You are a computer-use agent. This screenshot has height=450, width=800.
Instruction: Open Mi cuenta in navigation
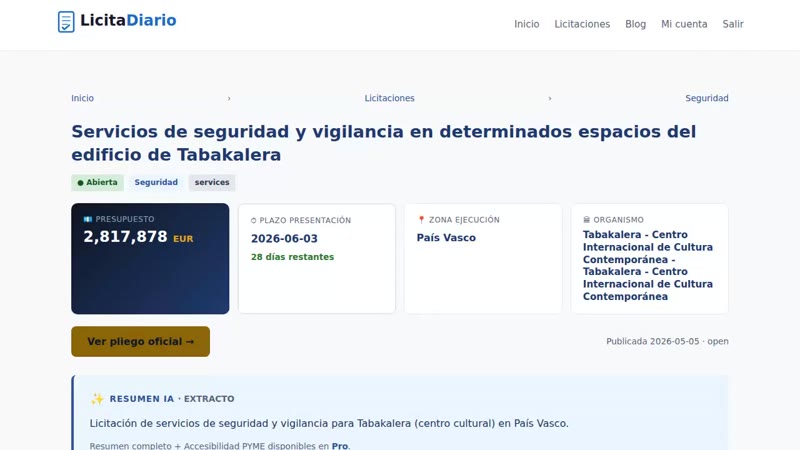point(684,24)
